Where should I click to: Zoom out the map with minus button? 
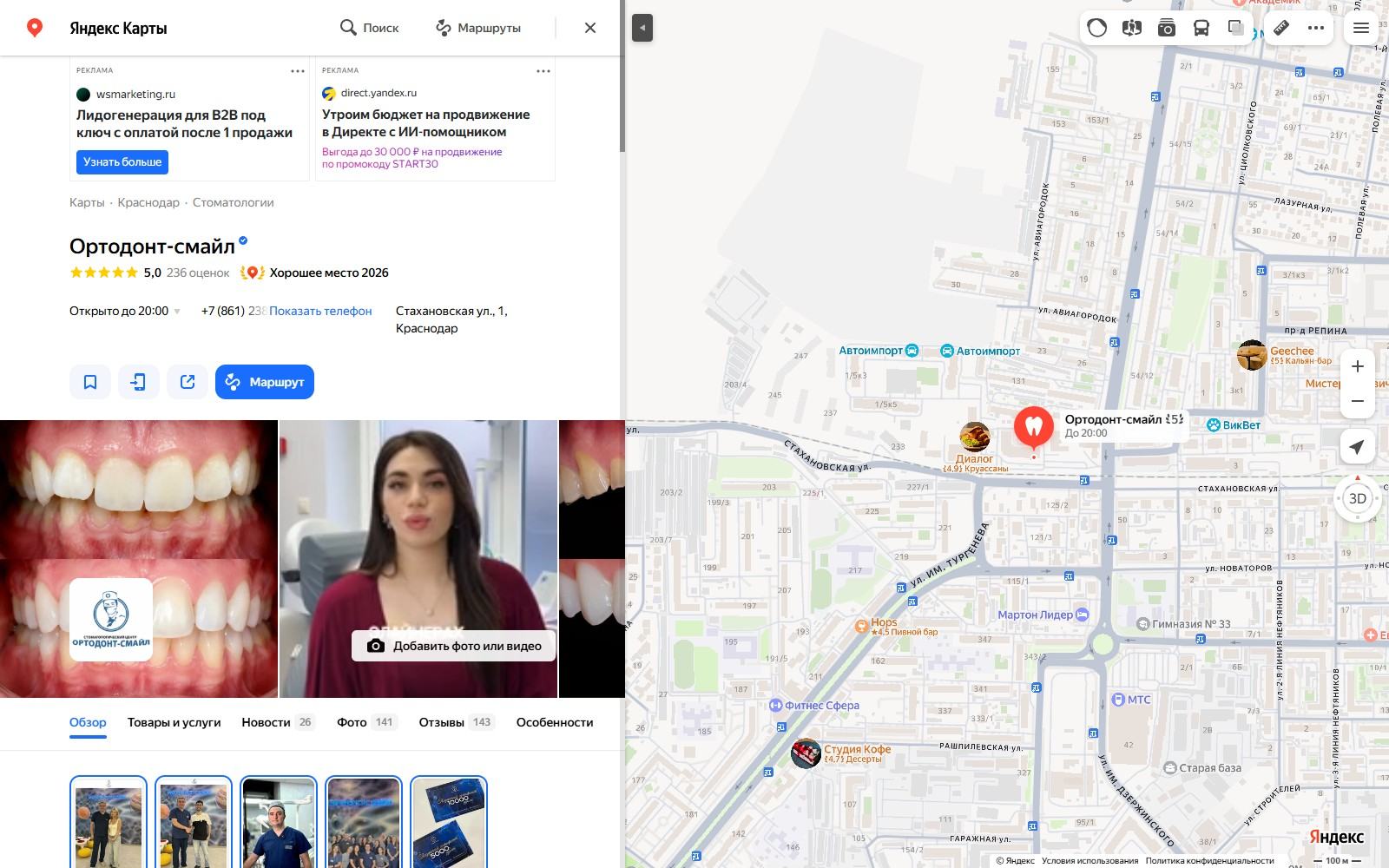pos(1358,401)
